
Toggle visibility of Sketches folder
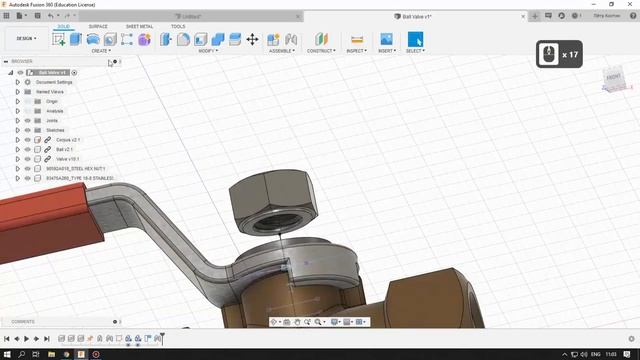[28, 130]
